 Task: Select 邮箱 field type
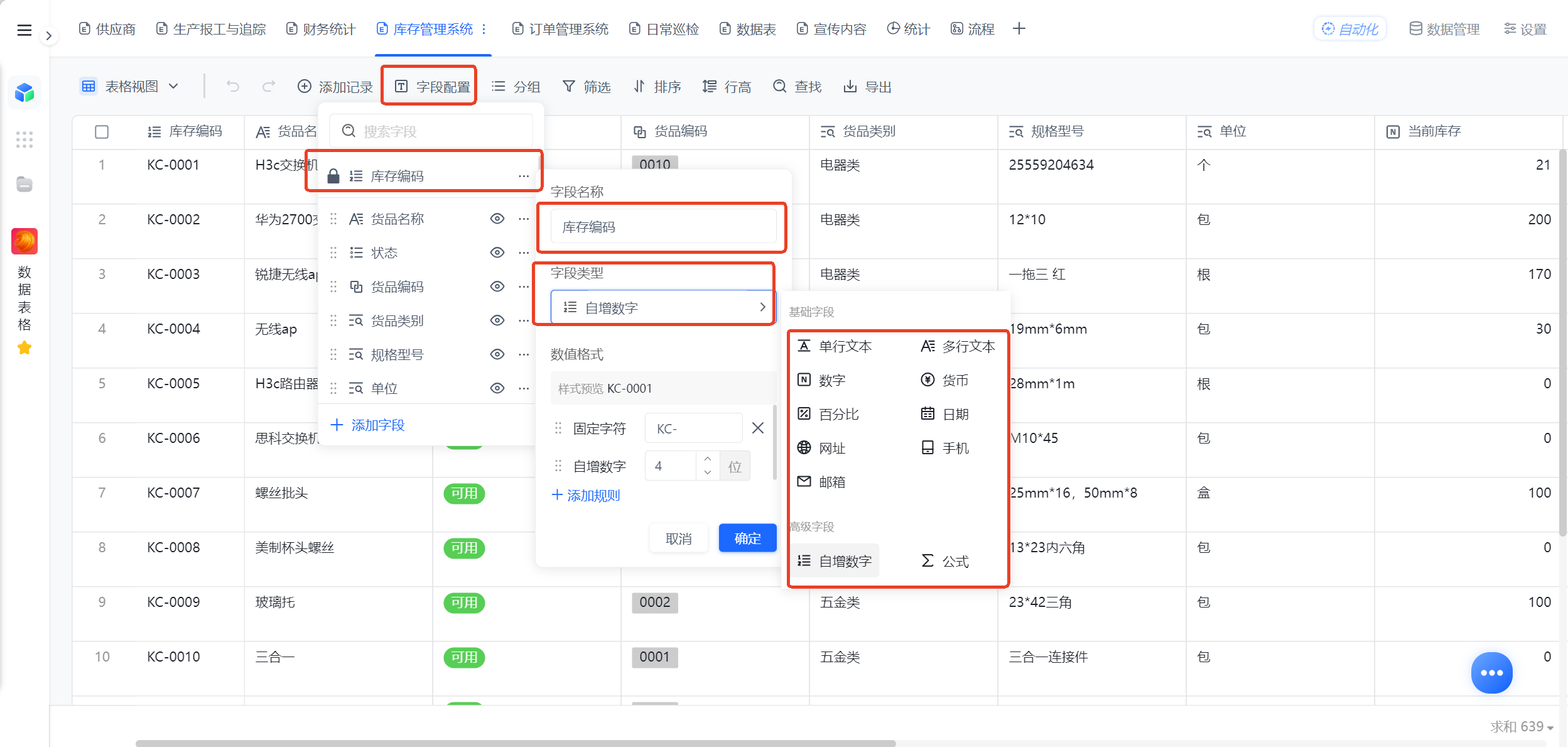(x=822, y=482)
